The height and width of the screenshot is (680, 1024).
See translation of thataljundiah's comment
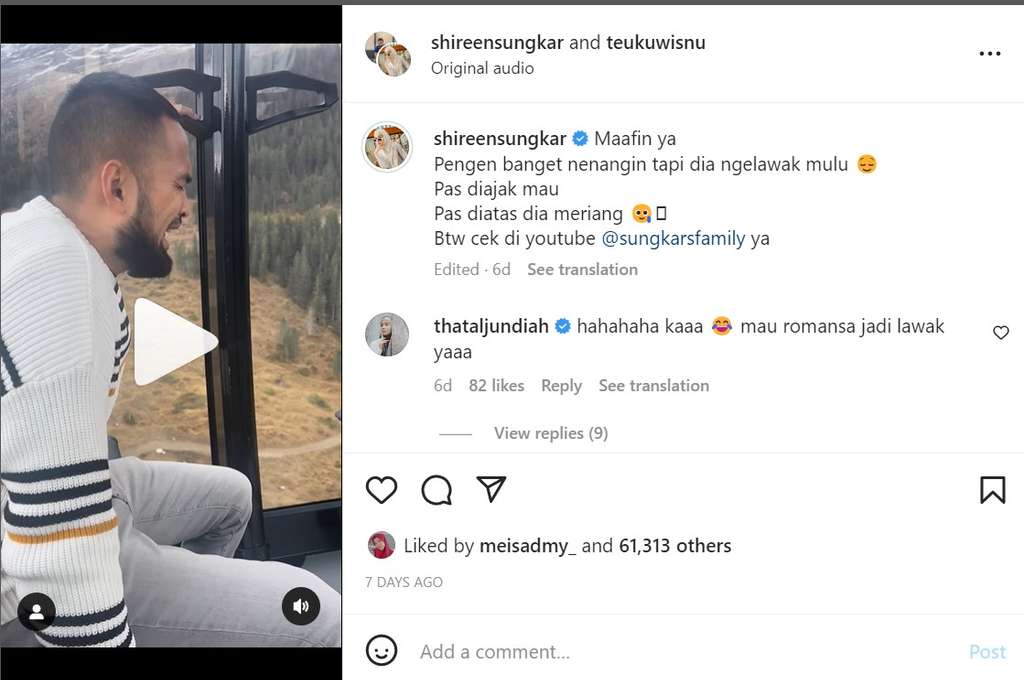tap(653, 385)
